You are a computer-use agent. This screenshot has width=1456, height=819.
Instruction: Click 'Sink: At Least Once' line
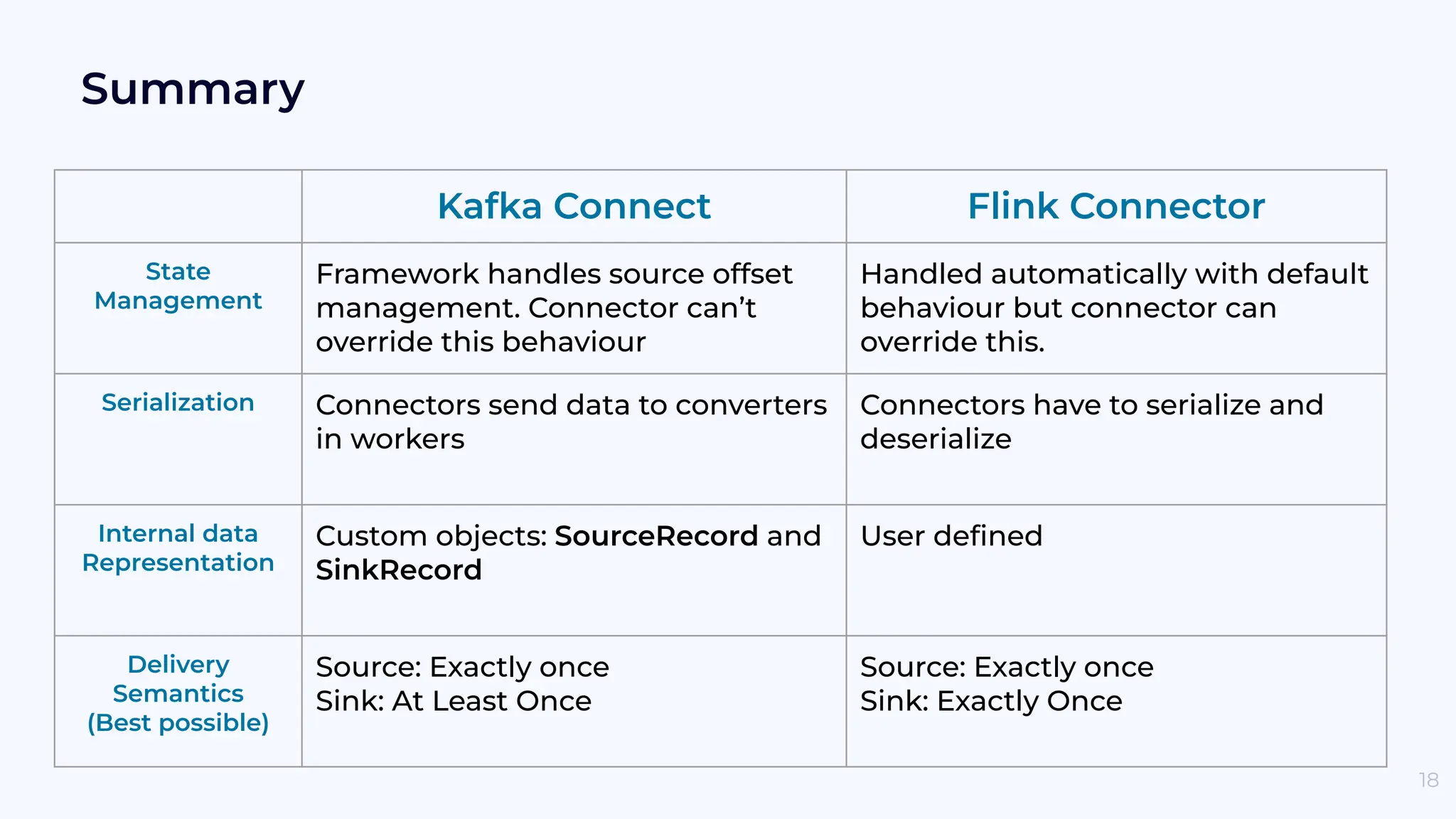[454, 701]
